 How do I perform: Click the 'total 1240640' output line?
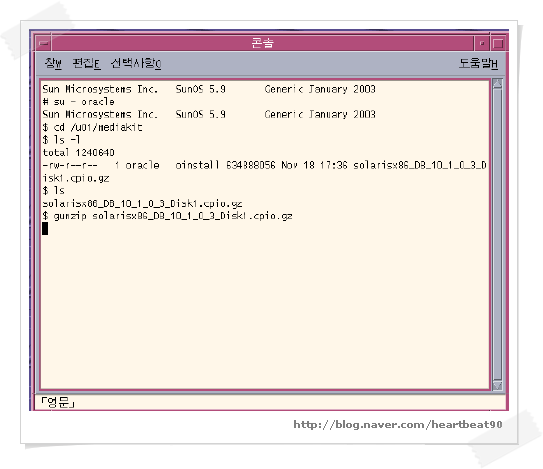point(78,152)
